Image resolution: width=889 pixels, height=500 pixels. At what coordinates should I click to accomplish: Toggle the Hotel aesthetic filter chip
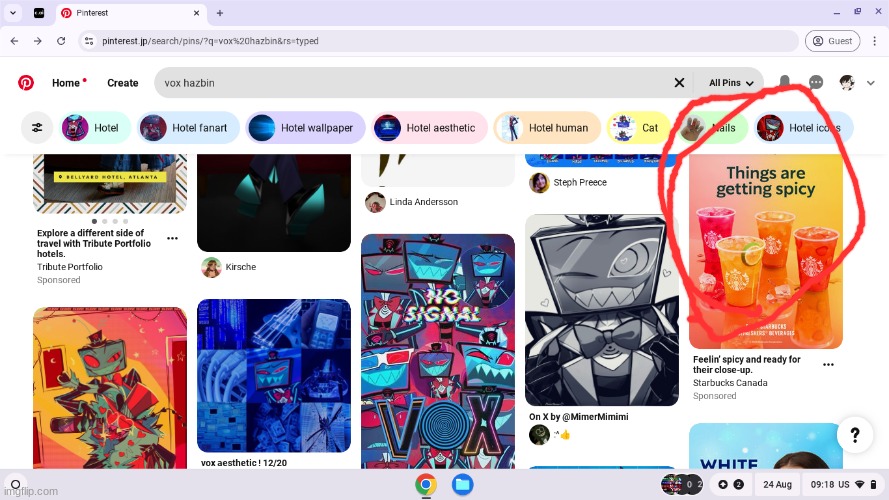click(428, 128)
